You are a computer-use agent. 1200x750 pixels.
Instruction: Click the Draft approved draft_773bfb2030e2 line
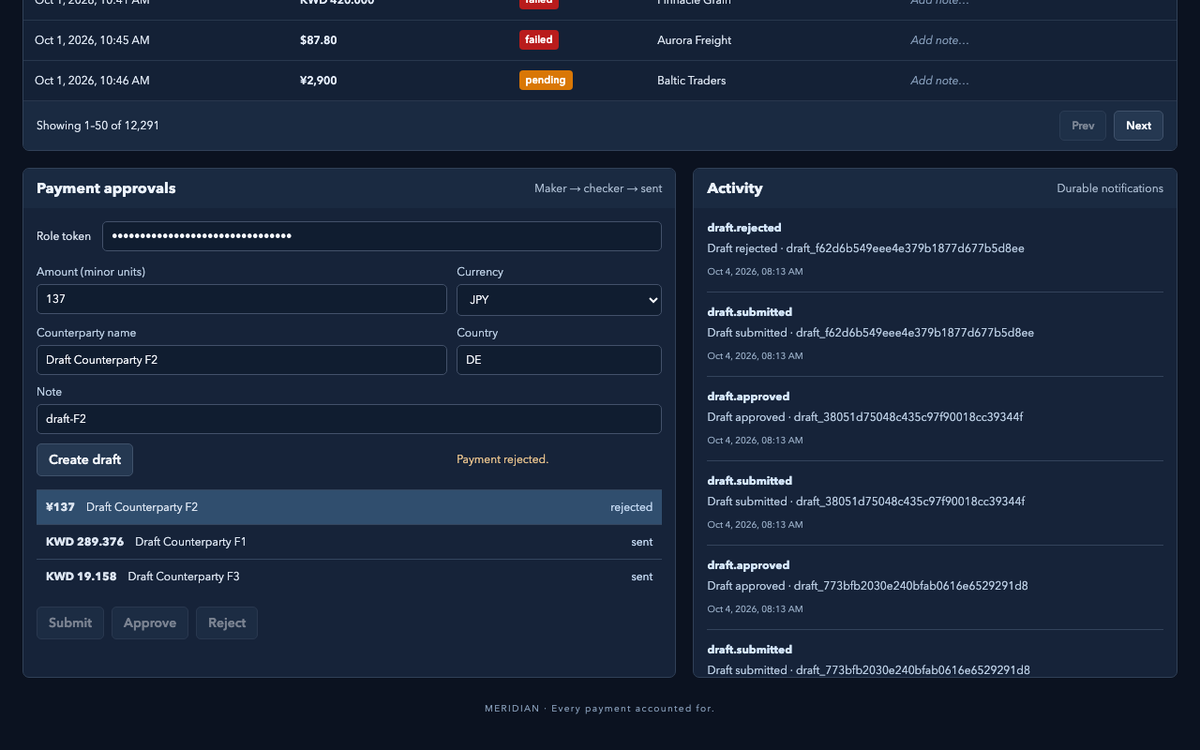click(x=868, y=586)
